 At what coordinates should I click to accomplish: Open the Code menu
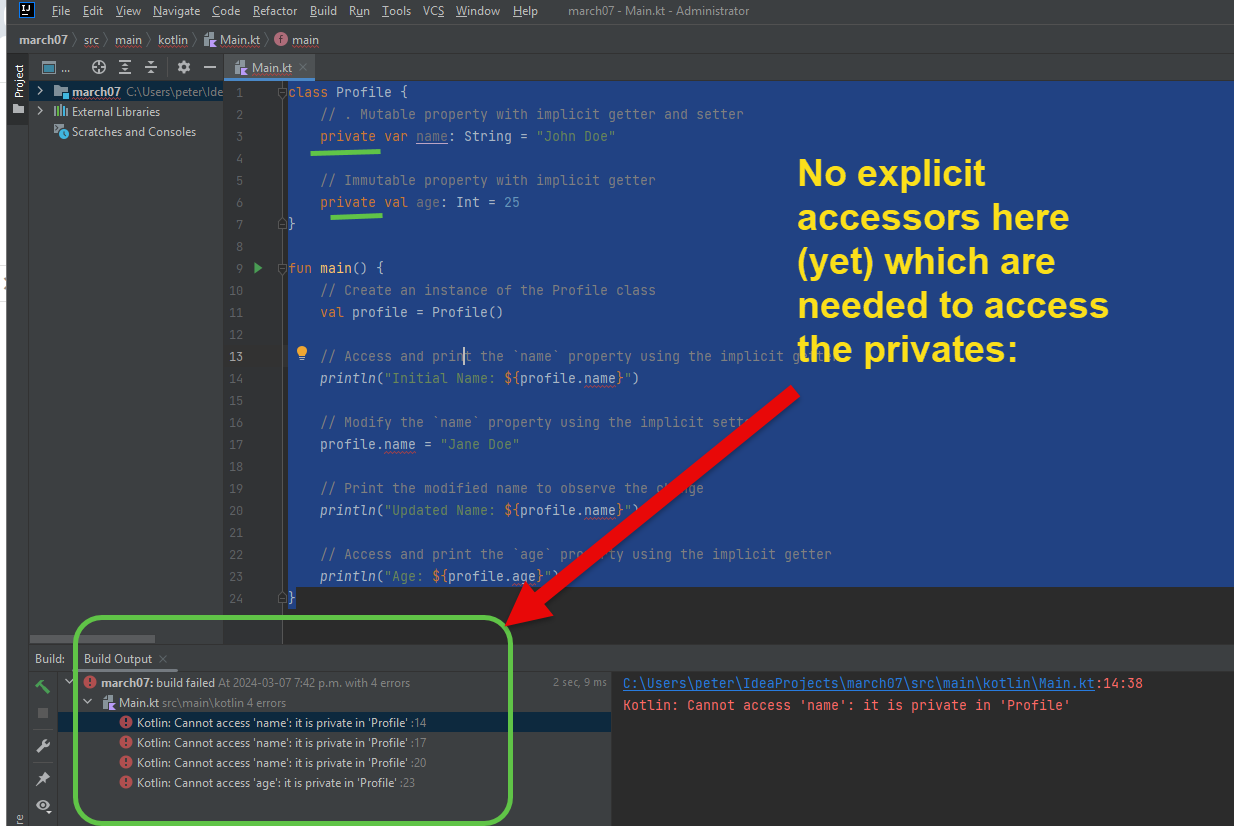[x=226, y=11]
